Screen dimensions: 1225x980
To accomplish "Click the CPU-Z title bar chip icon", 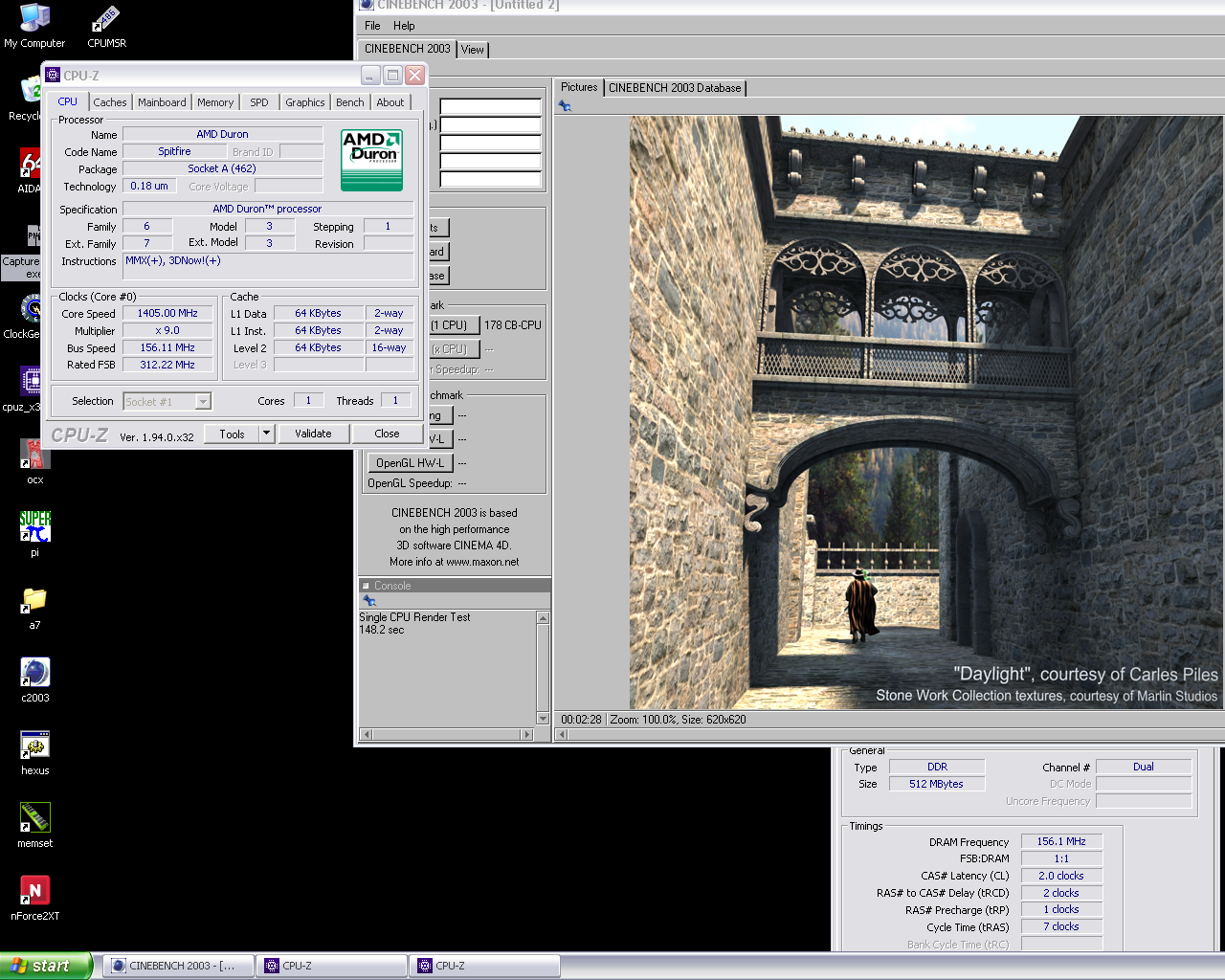I will 54,75.
